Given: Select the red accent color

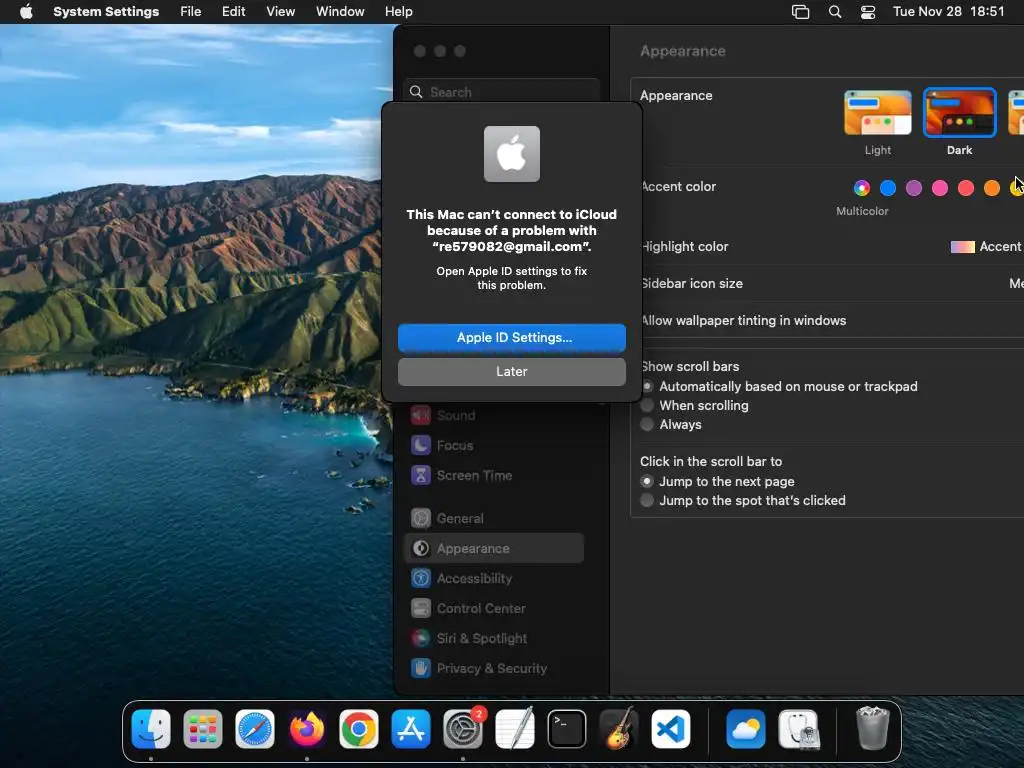Looking at the screenshot, I should point(965,188).
